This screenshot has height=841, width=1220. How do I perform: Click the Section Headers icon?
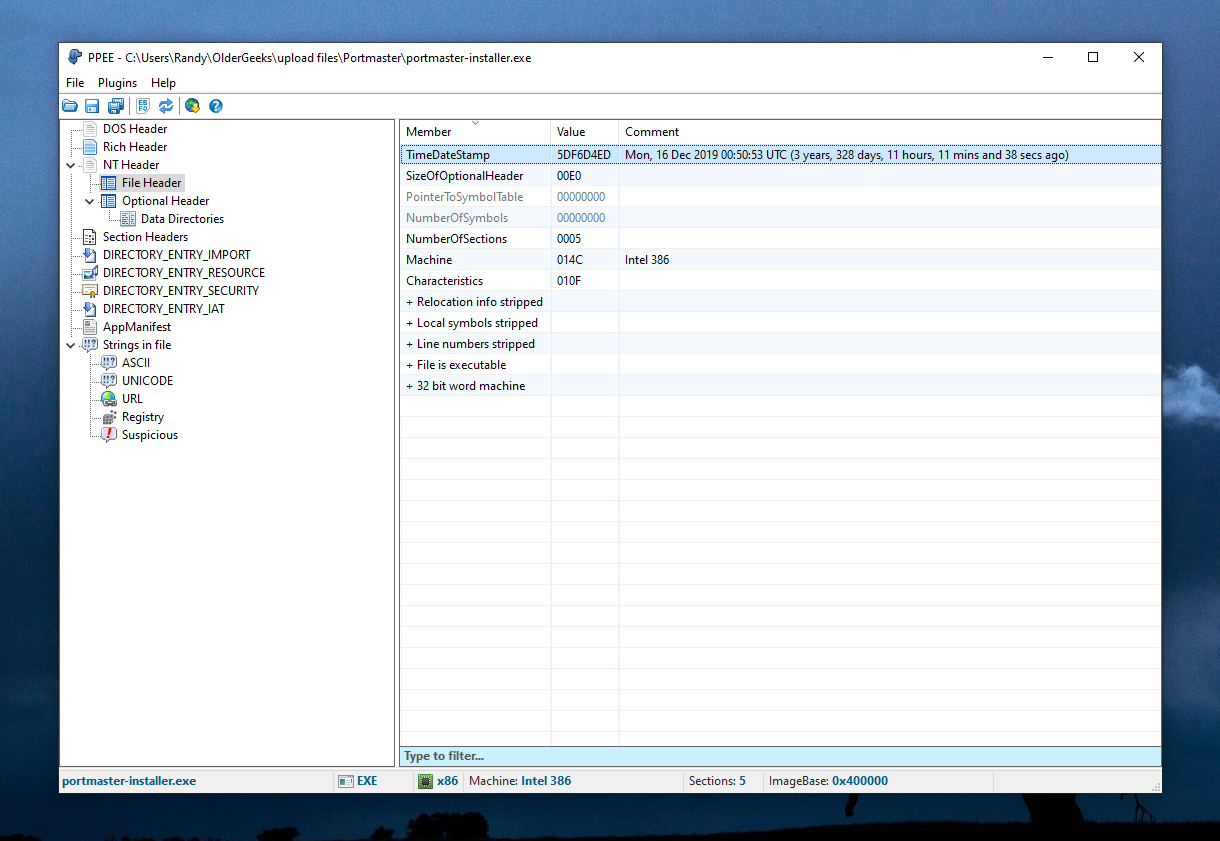click(90, 237)
